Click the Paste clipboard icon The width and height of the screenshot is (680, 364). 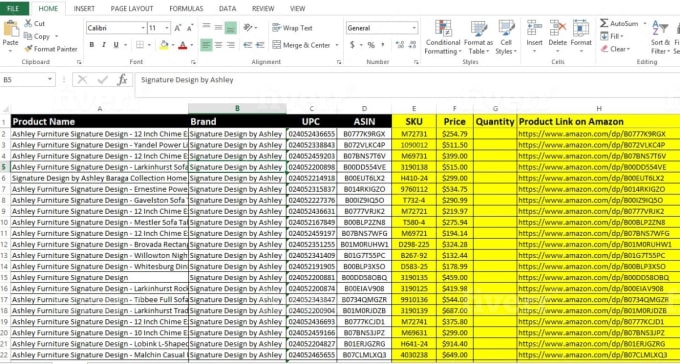click(x=10, y=29)
